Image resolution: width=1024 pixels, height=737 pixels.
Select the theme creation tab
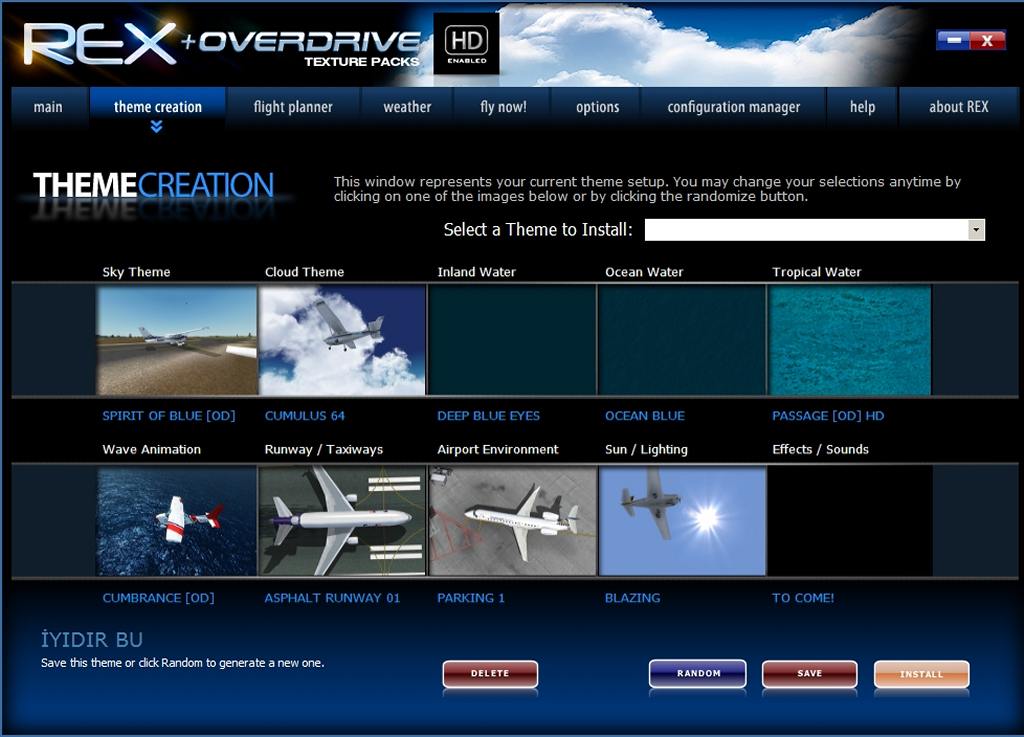pyautogui.click(x=158, y=106)
